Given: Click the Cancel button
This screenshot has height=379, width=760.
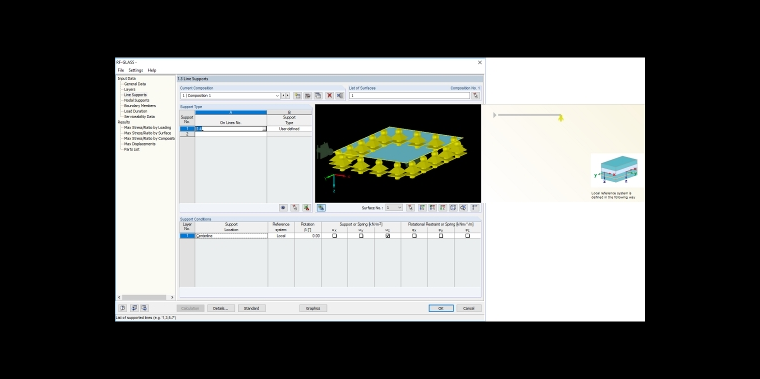Looking at the screenshot, I should tap(469, 308).
